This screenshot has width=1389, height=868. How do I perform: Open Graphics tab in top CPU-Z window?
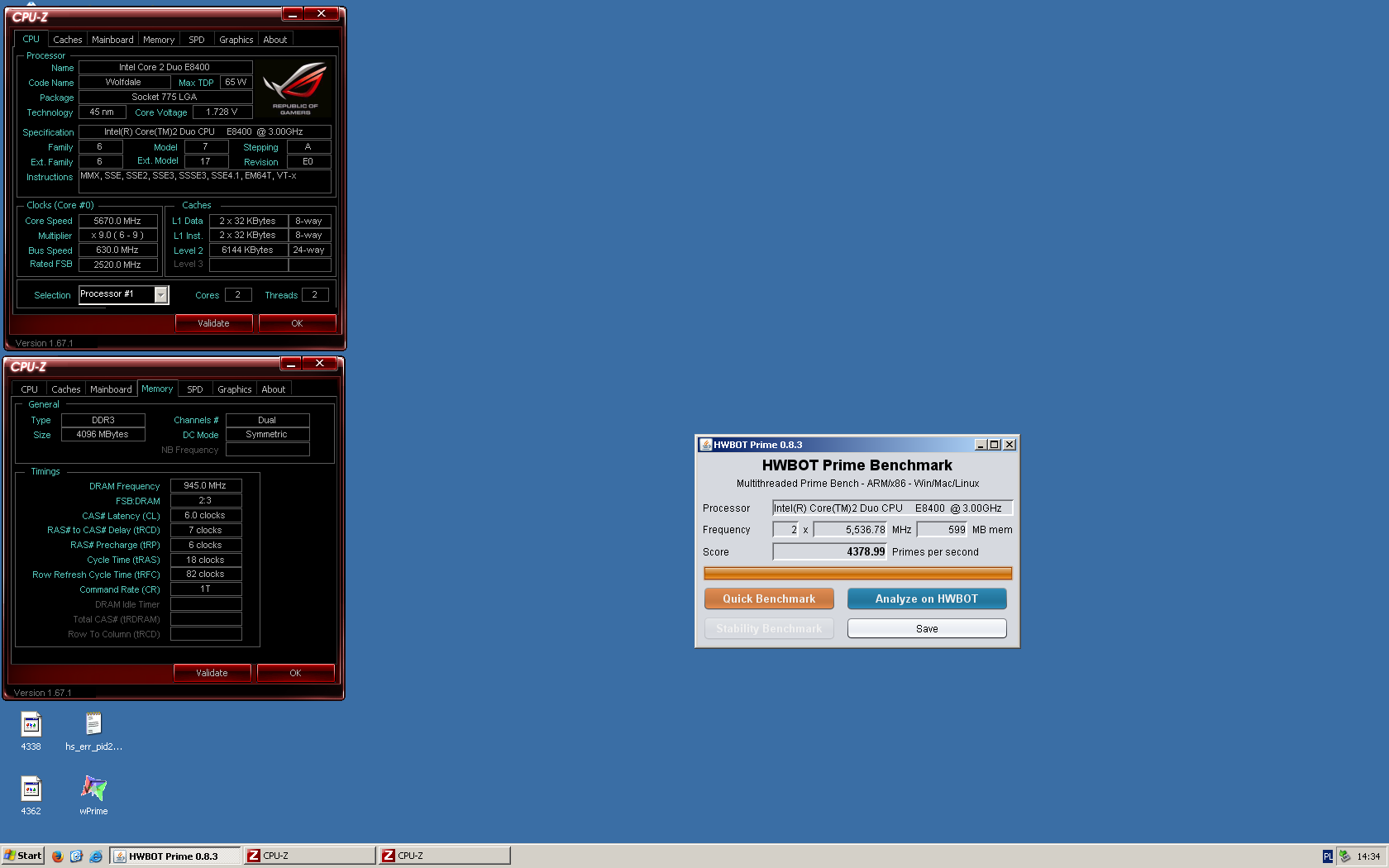(x=236, y=40)
